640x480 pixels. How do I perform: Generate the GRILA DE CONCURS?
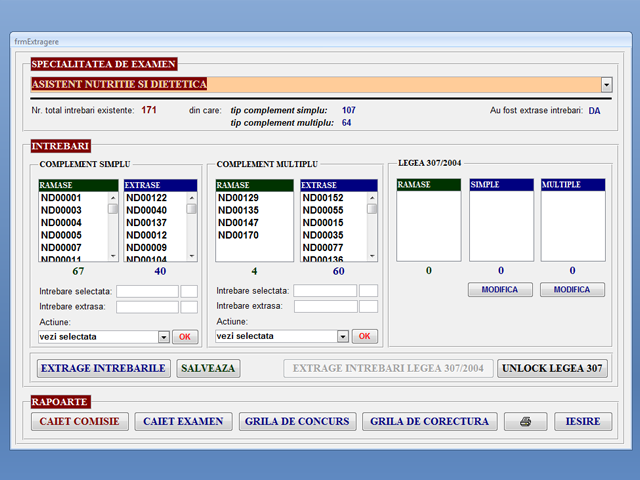point(296,422)
